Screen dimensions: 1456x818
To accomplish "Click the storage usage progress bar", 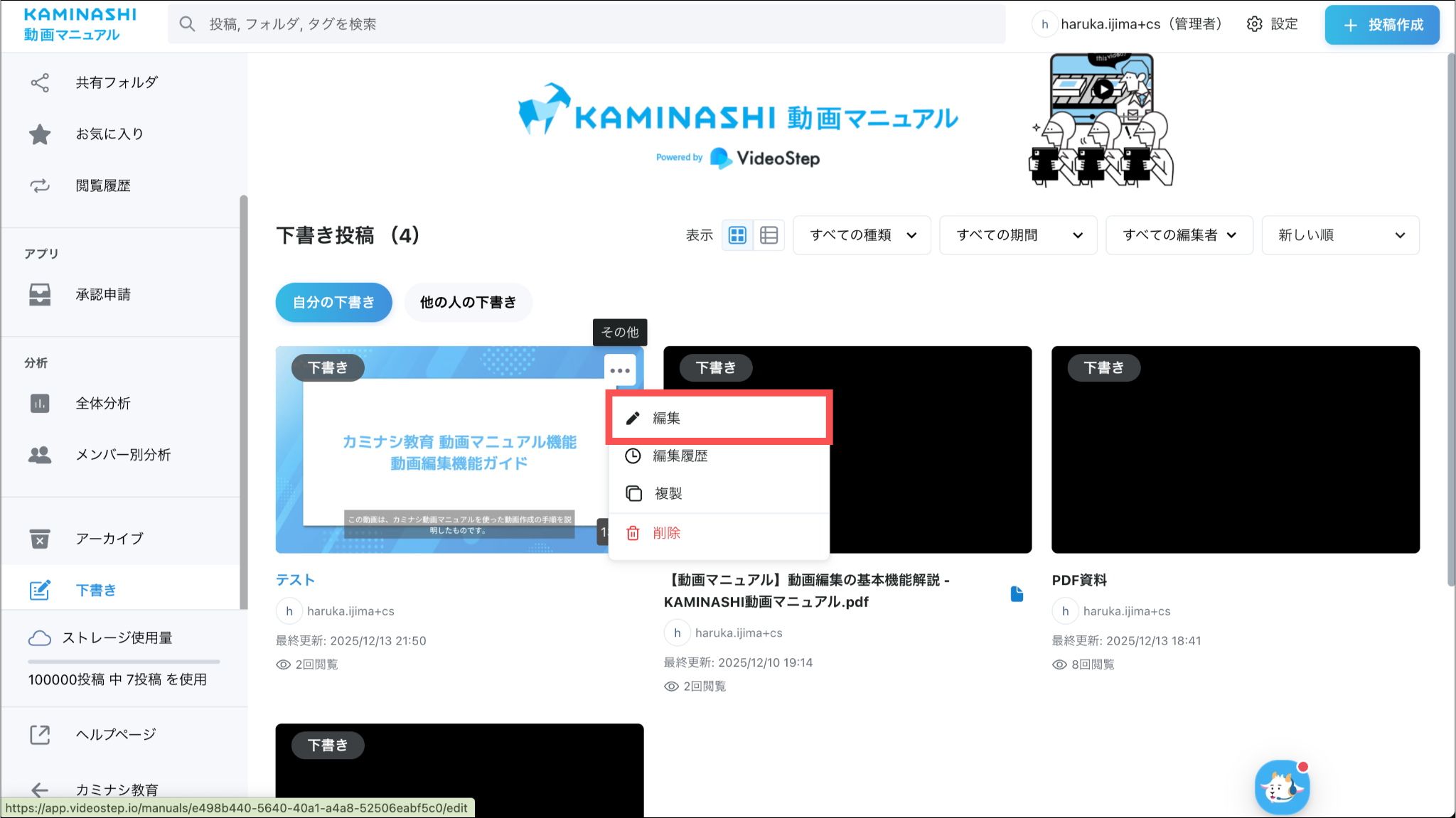I will [124, 662].
